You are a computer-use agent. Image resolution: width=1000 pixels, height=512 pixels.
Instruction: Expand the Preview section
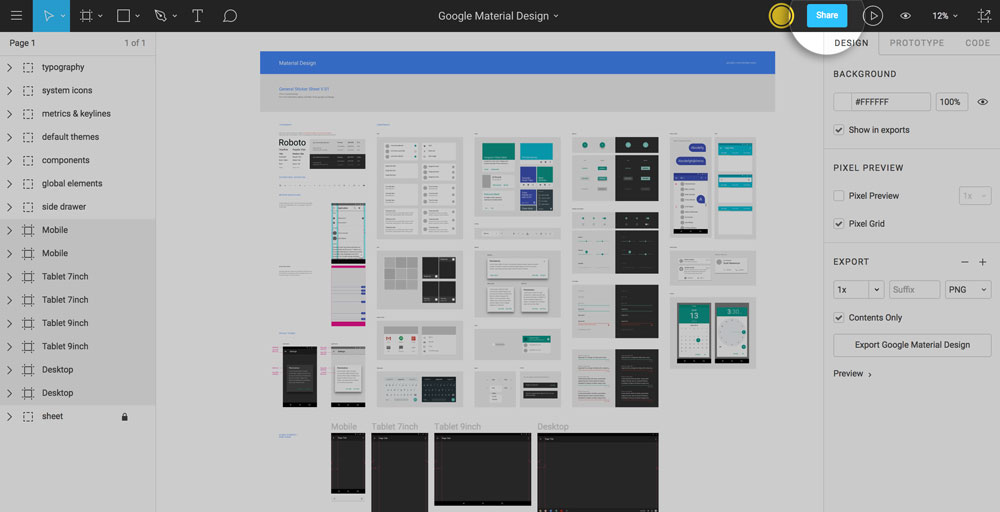click(x=852, y=374)
